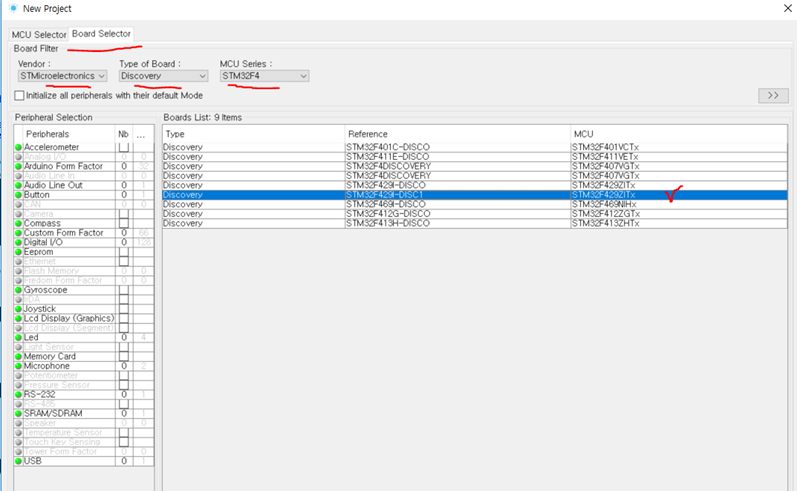The image size is (797, 491).
Task: Click the SRAM/SDRAM peripheral label
Action: (x=53, y=413)
